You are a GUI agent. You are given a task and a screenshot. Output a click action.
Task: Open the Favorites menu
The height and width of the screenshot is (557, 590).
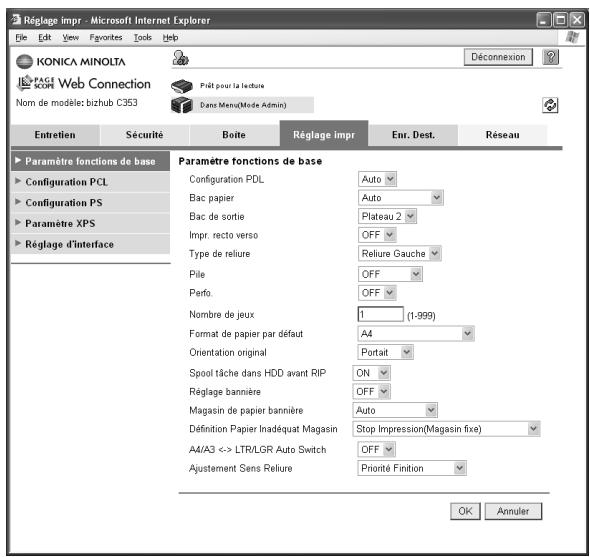point(106,37)
